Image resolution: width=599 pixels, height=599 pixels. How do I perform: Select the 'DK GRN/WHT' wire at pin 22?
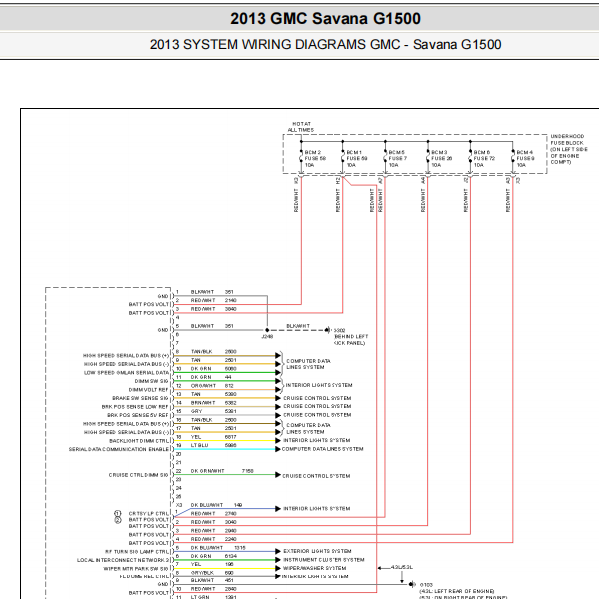click(207, 471)
